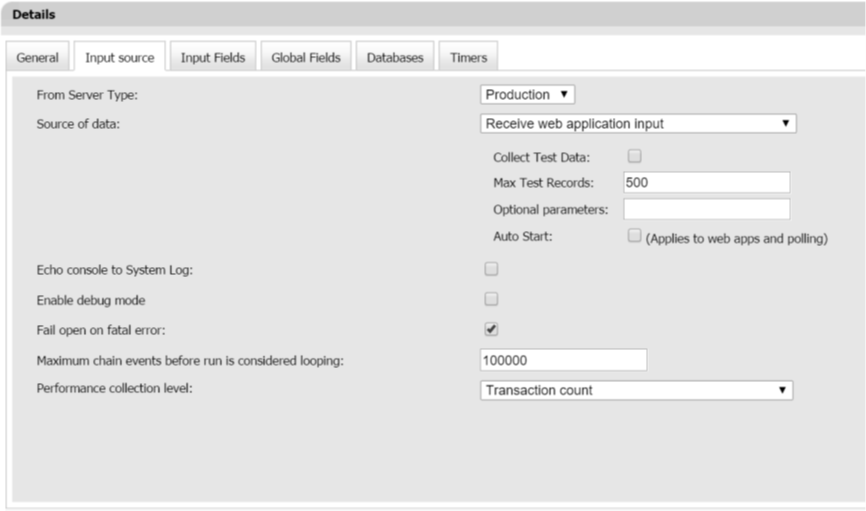Open the From Server Type dropdown
The image size is (866, 511).
(527, 95)
